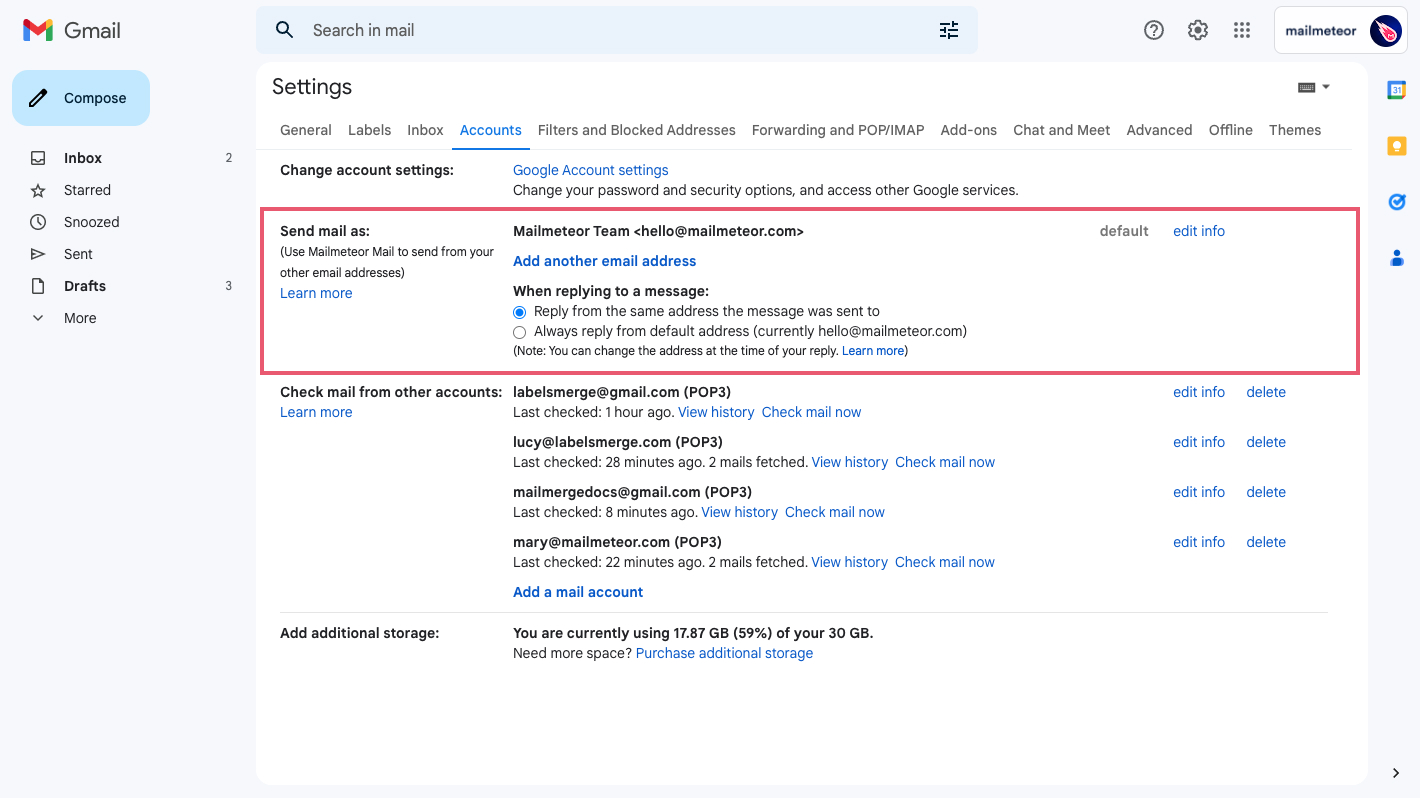Delete the mary@mailmeteor.com POP3 account
1420x798 pixels.
1265,542
